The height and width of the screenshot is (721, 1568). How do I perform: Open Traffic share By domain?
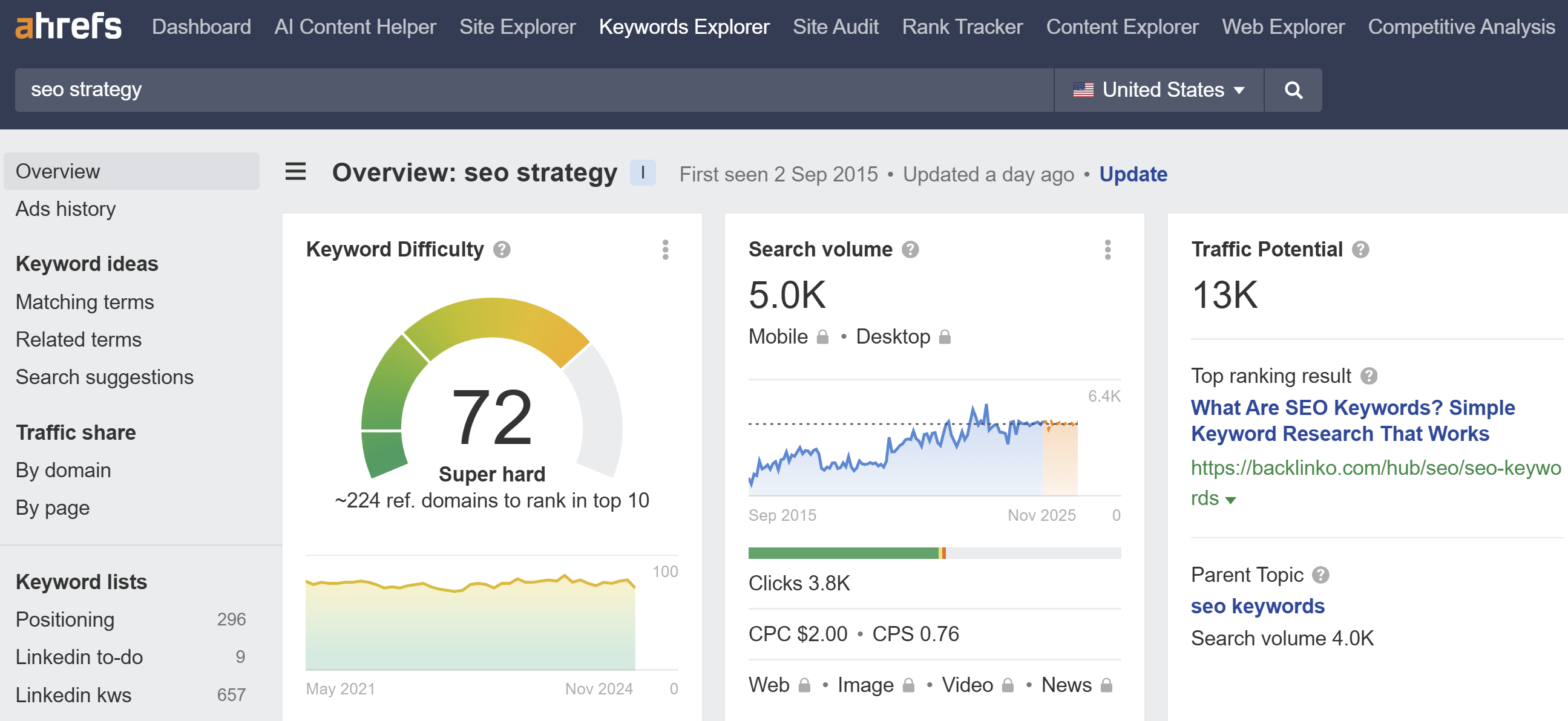click(x=64, y=471)
